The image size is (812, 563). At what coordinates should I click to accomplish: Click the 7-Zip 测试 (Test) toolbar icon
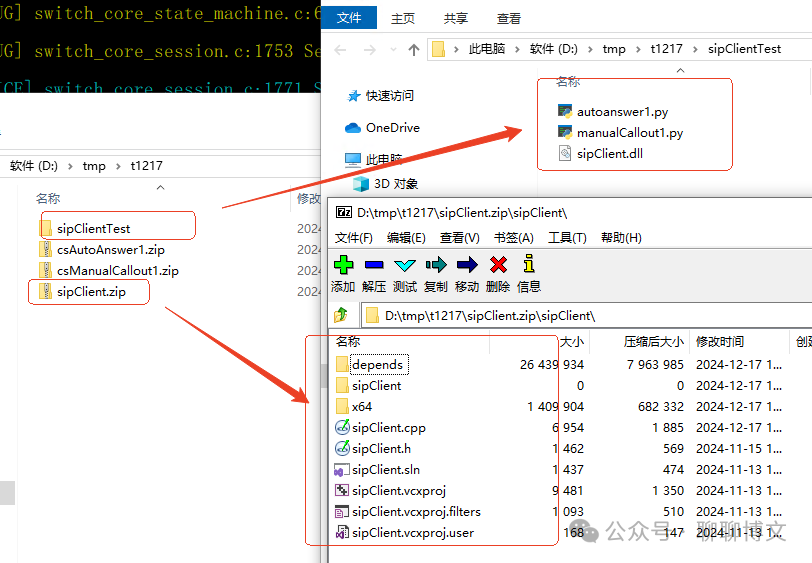click(404, 265)
